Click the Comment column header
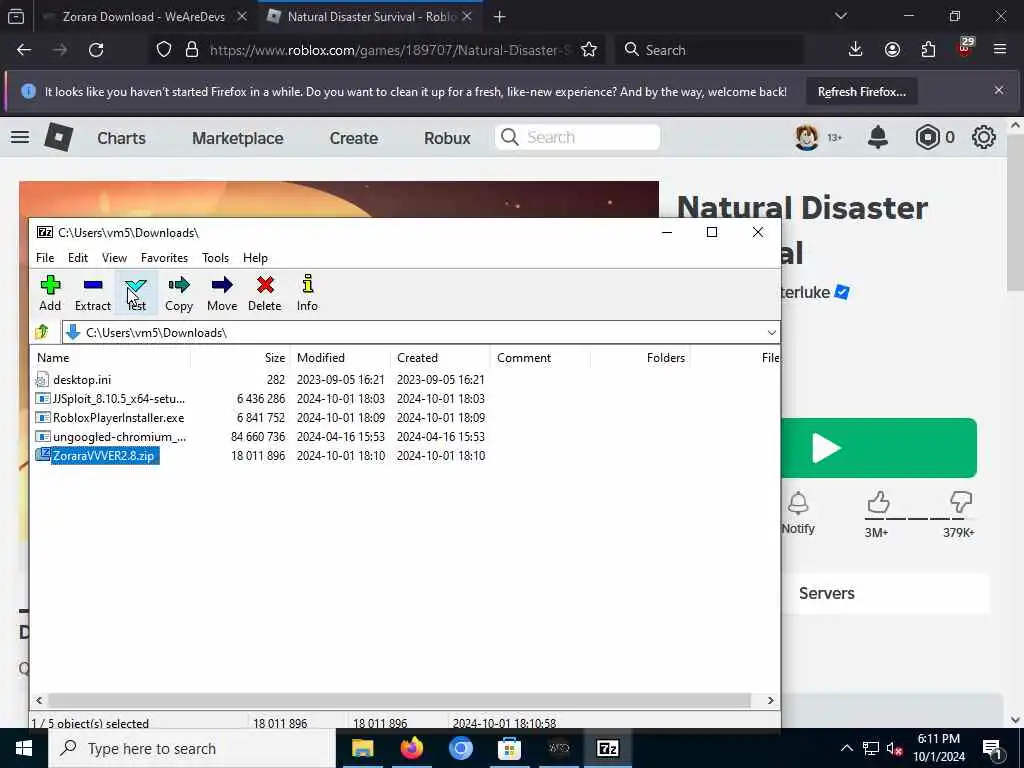This screenshot has width=1024, height=768. pyautogui.click(x=540, y=358)
